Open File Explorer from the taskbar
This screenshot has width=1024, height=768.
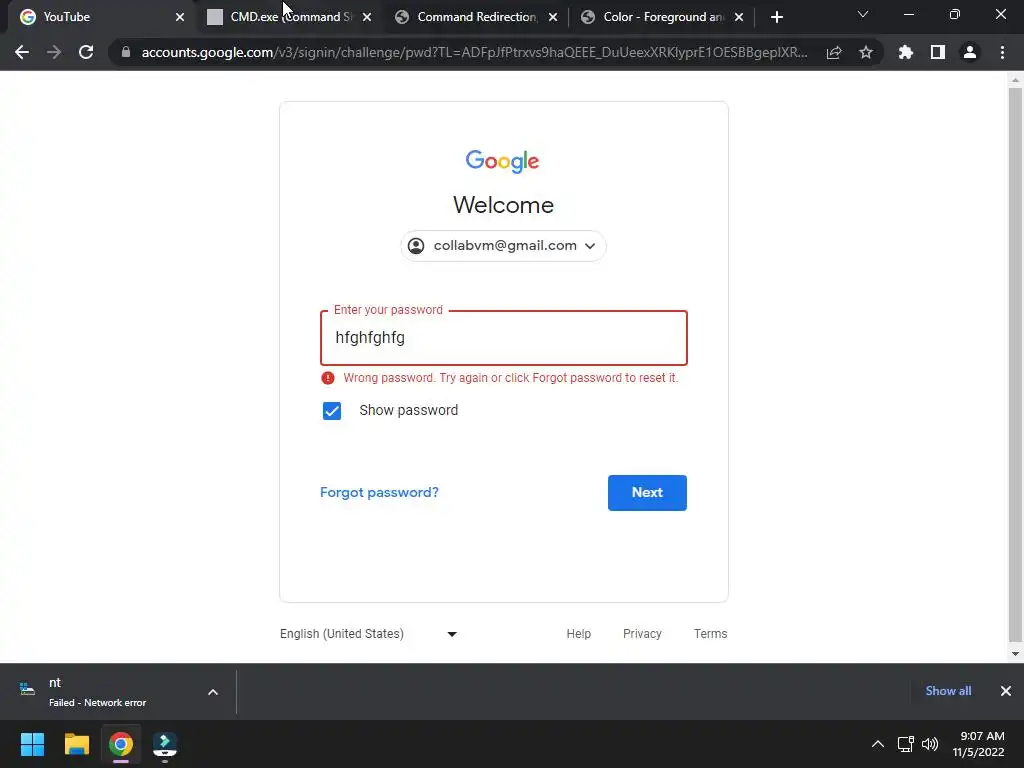point(76,744)
